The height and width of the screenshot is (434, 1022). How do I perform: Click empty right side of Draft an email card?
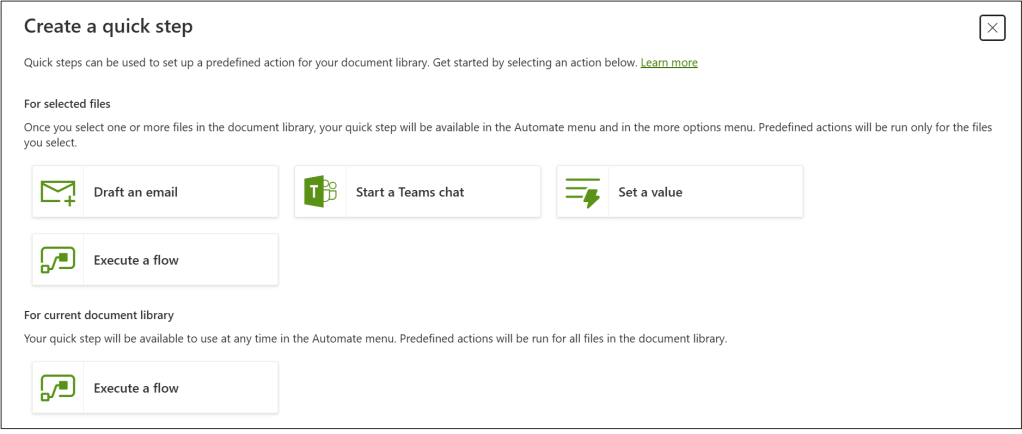pos(240,192)
